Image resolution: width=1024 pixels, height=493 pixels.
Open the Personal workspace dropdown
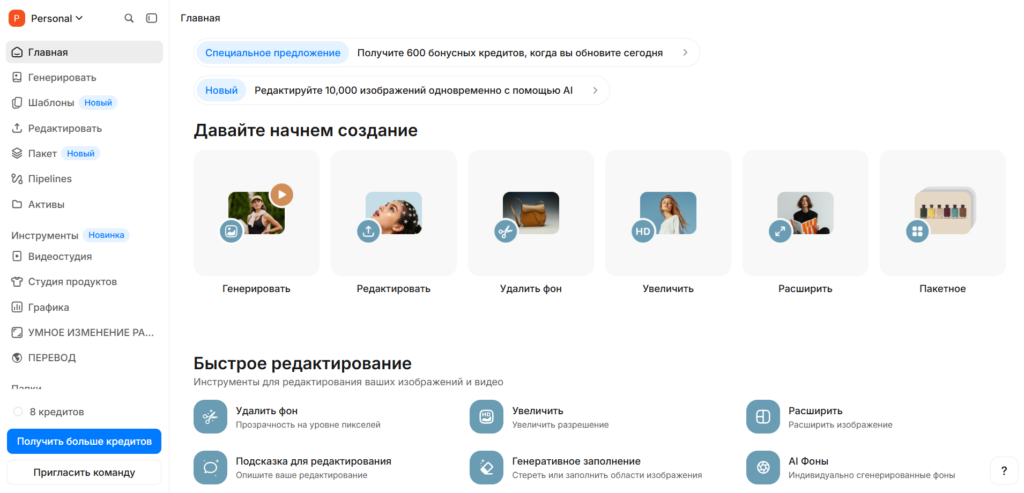click(x=57, y=18)
